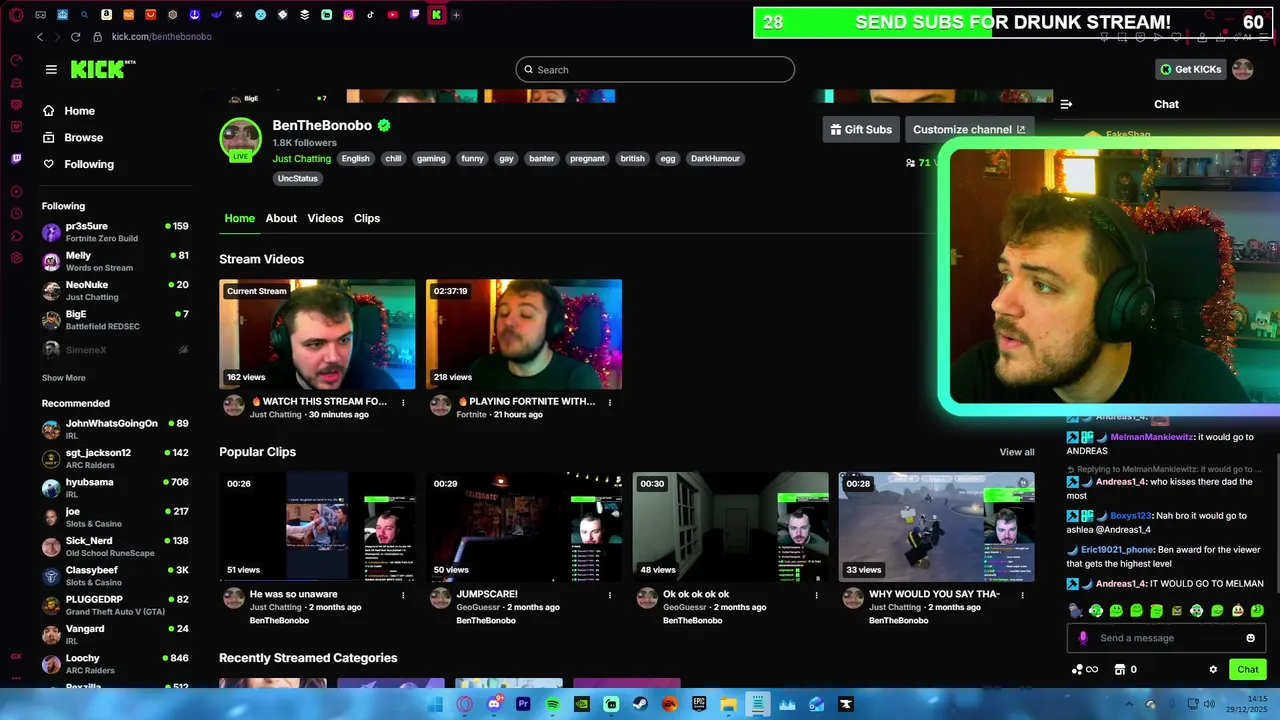Collapse the chat panel icon
The height and width of the screenshot is (720, 1280).
[1066, 104]
